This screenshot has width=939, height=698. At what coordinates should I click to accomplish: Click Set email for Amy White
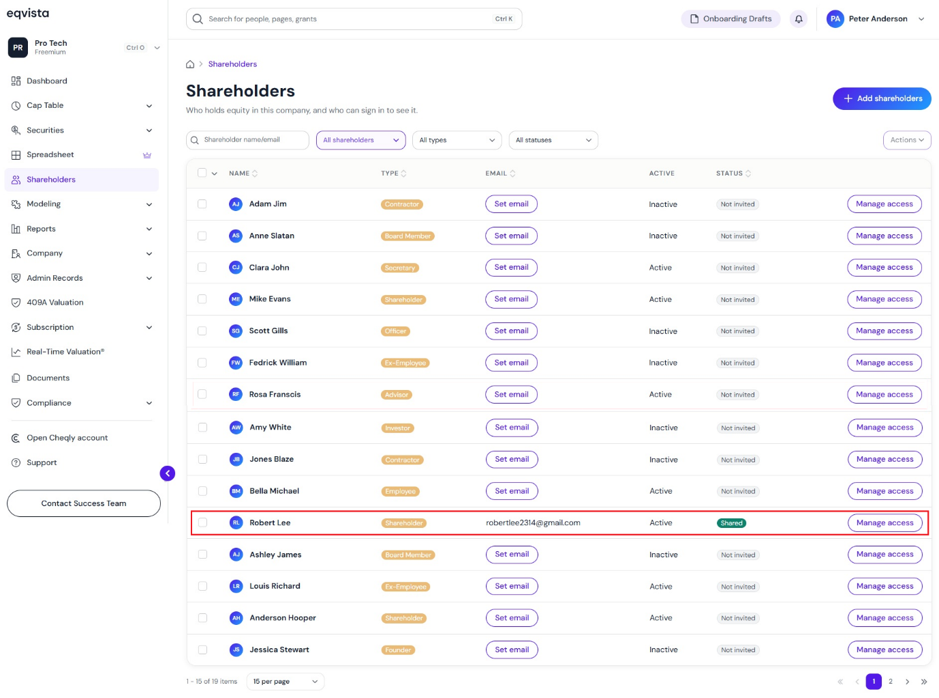[511, 427]
